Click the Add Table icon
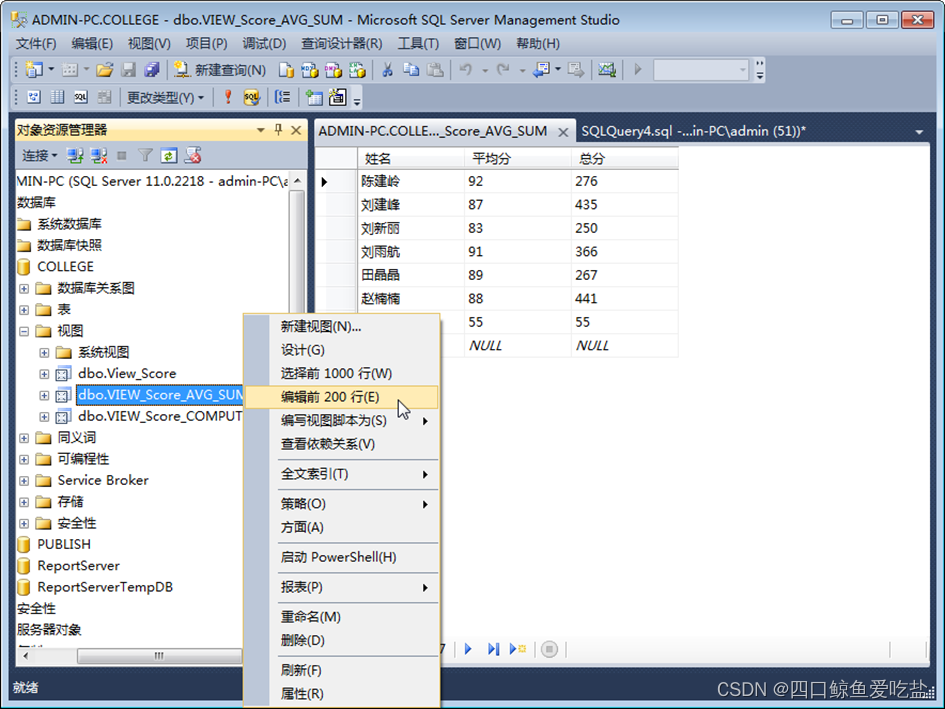The width and height of the screenshot is (945, 709). (x=314, y=97)
